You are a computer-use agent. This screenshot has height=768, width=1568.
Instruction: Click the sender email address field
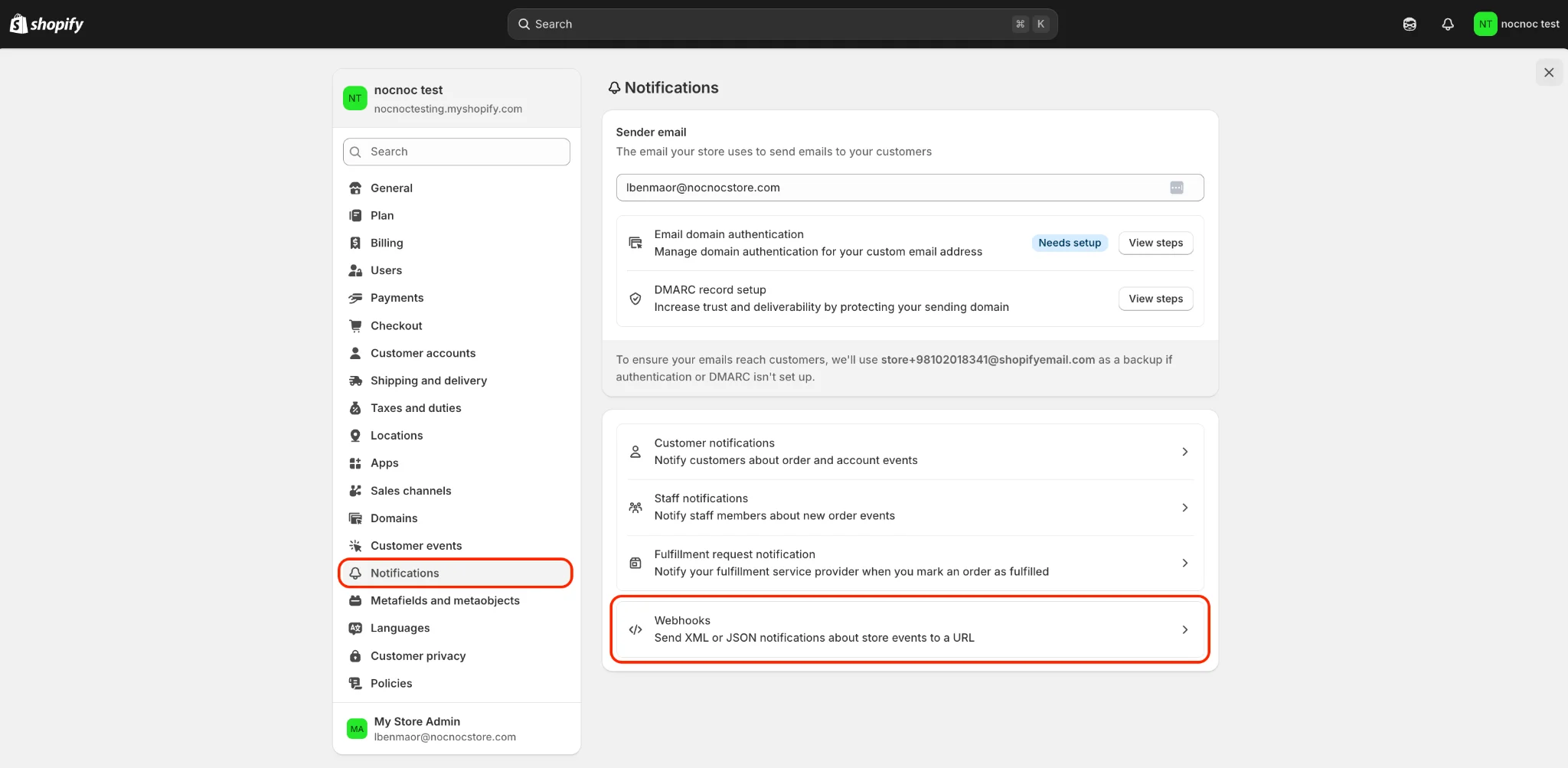tap(910, 188)
